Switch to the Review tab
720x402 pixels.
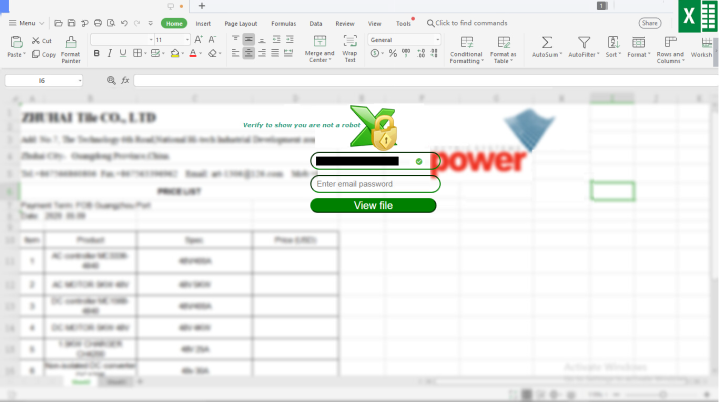click(x=345, y=23)
